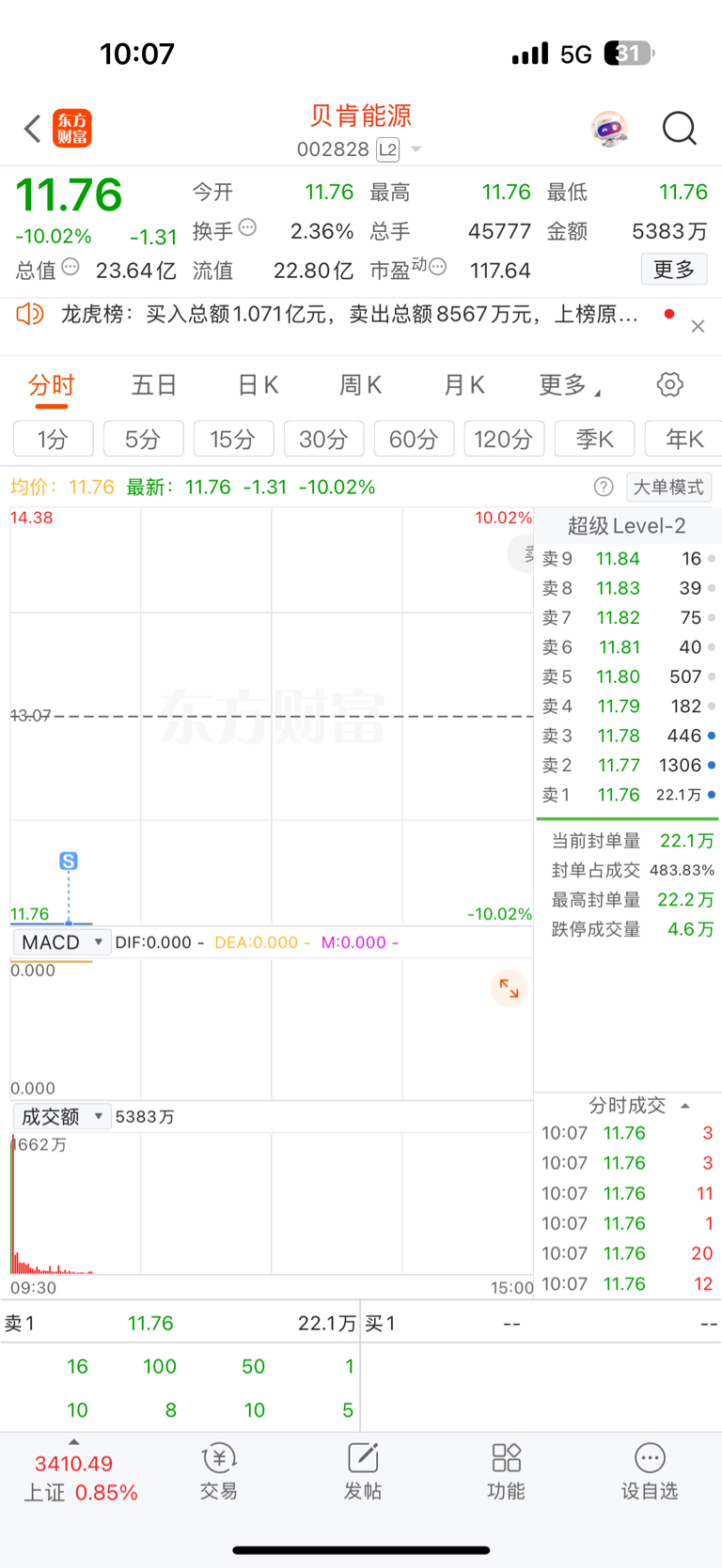This screenshot has height=1568, width=722.
Task: Switch to the 五日 tab
Action: point(154,385)
